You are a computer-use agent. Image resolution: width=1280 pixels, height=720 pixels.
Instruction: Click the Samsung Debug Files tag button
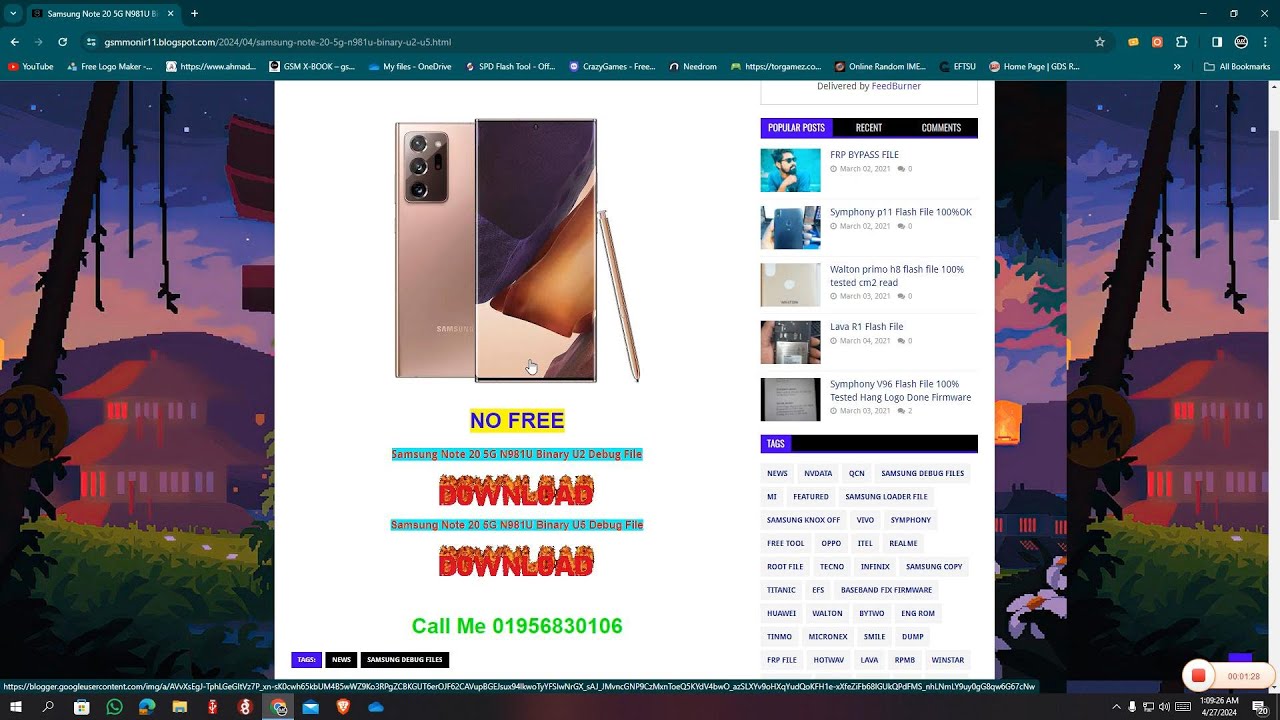[x=922, y=473]
